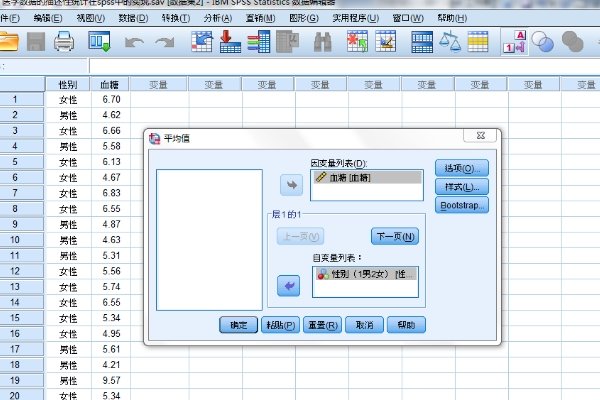Select the 血糖 column header
This screenshot has width=600, height=400.
click(110, 84)
